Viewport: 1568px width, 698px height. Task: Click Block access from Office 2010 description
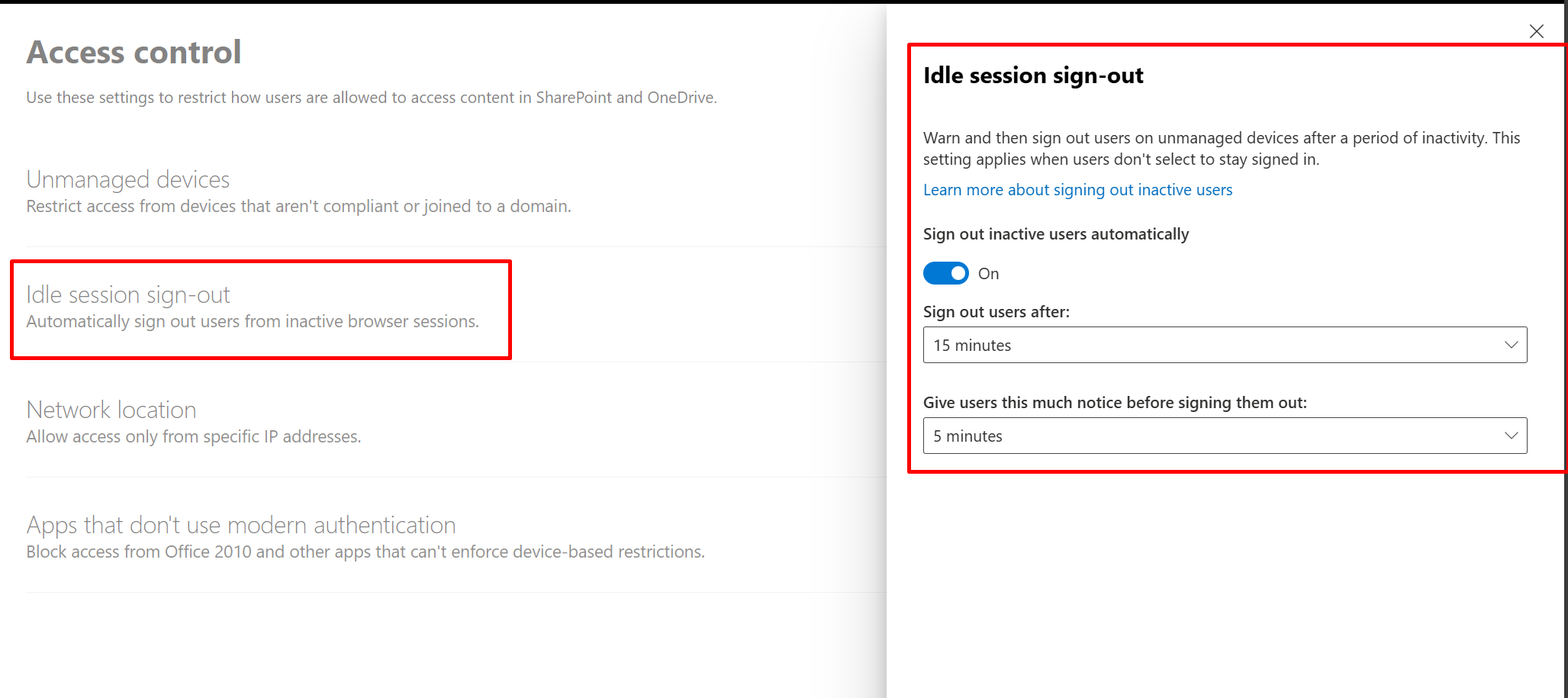(365, 552)
